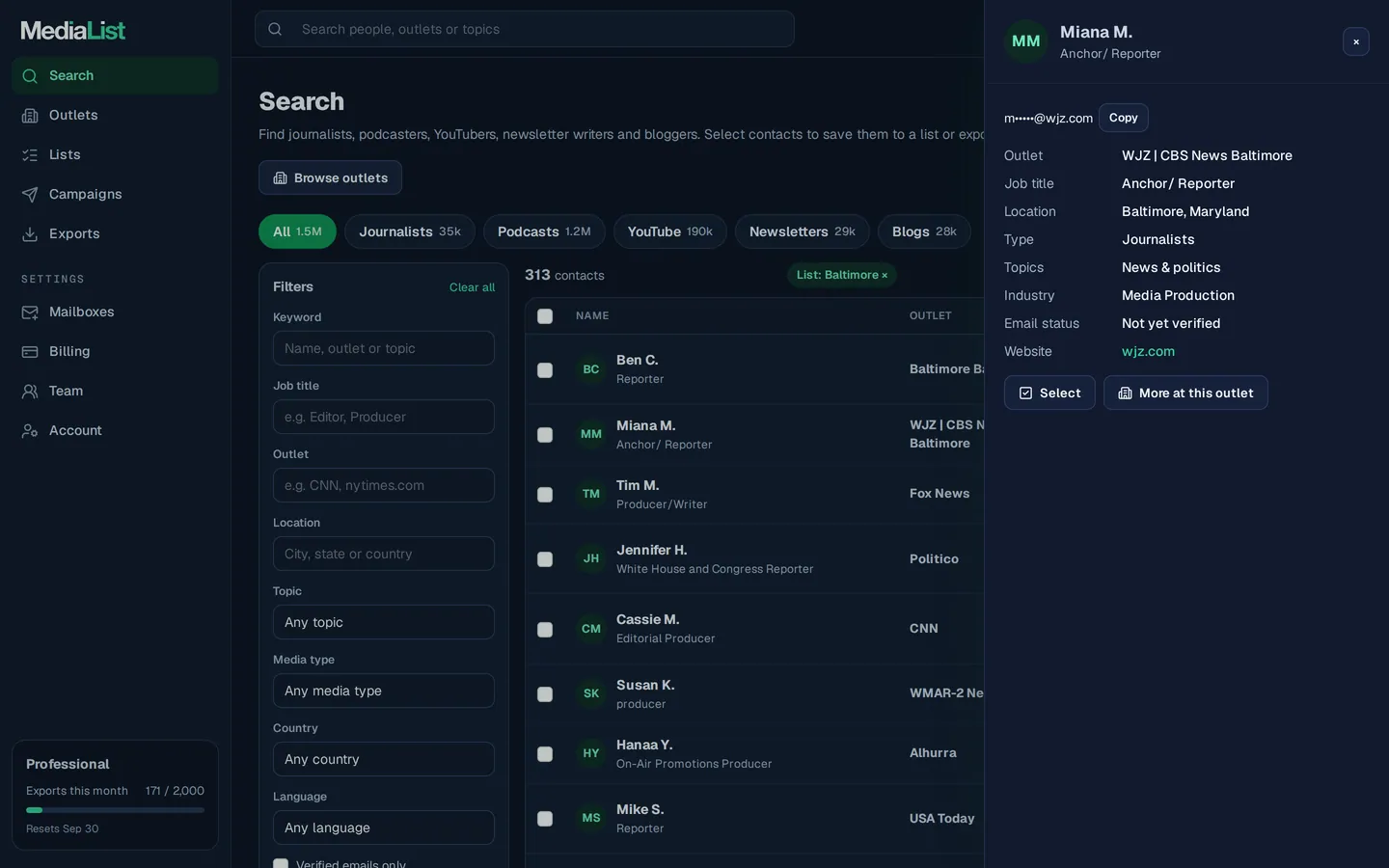Copy Miana M.'s email address
The width and height of the screenshot is (1389, 868).
tap(1123, 118)
